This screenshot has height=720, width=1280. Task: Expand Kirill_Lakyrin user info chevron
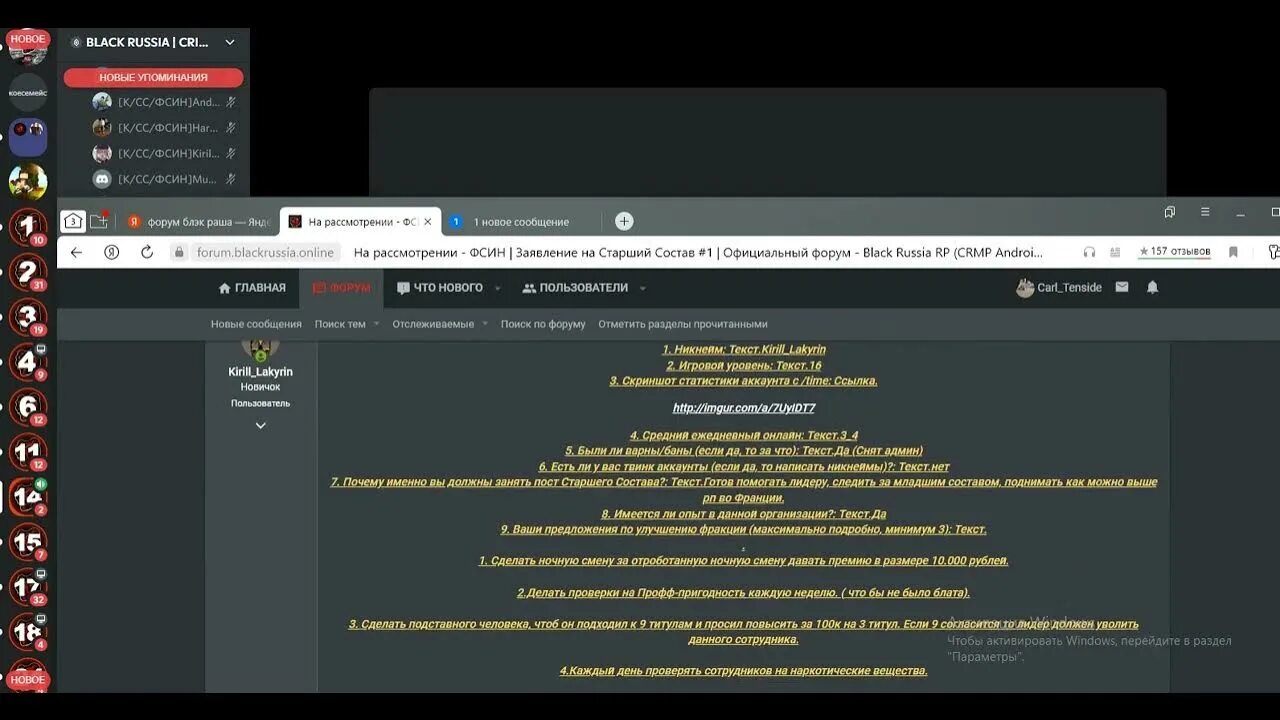point(260,425)
